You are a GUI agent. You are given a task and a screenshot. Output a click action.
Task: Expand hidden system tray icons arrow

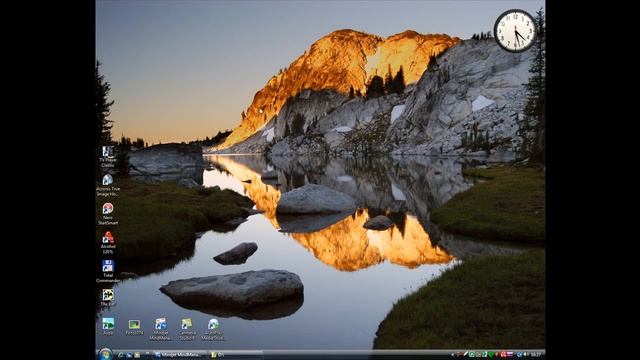tap(452, 355)
